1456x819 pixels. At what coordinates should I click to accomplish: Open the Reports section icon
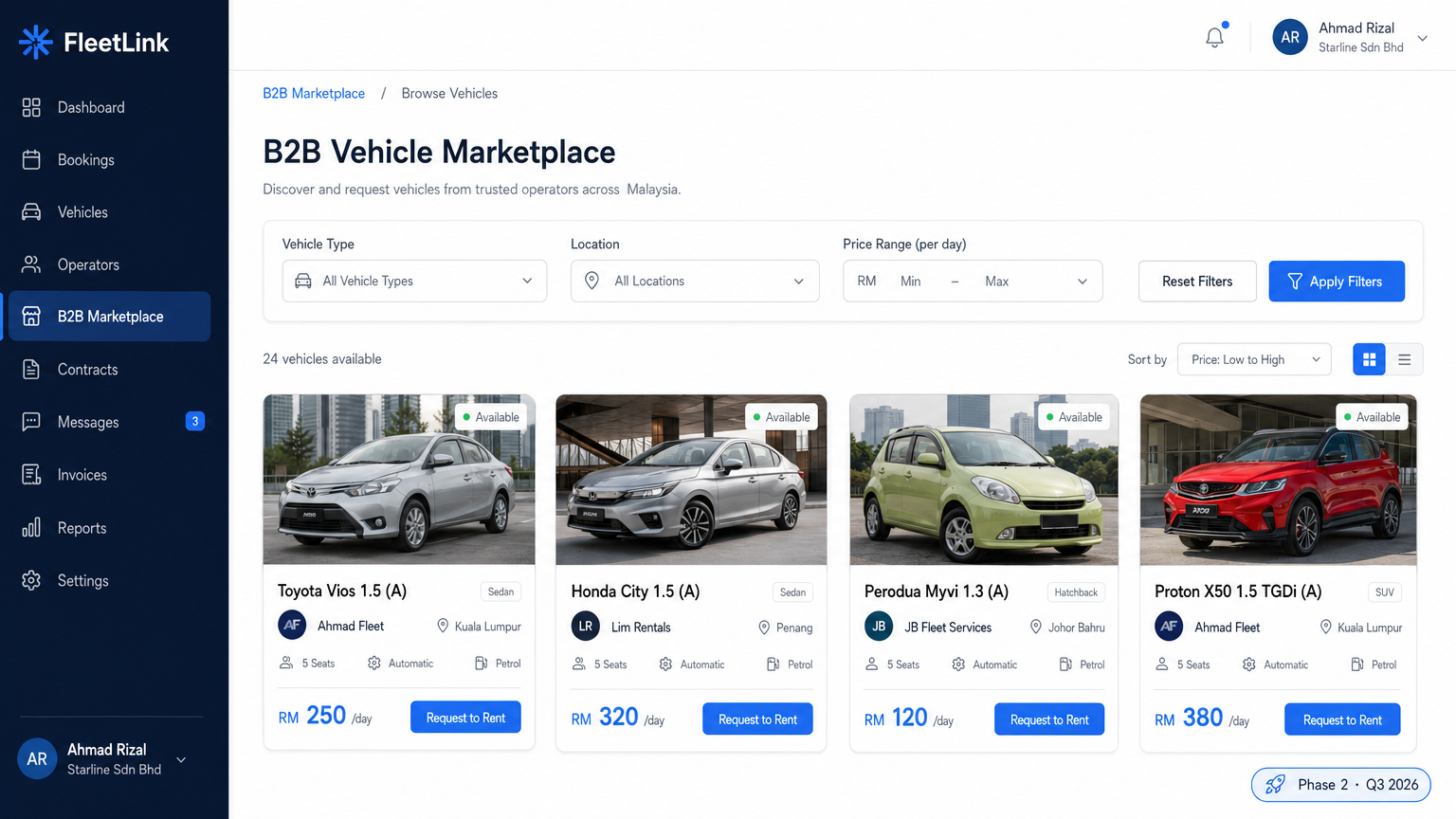pos(29,528)
